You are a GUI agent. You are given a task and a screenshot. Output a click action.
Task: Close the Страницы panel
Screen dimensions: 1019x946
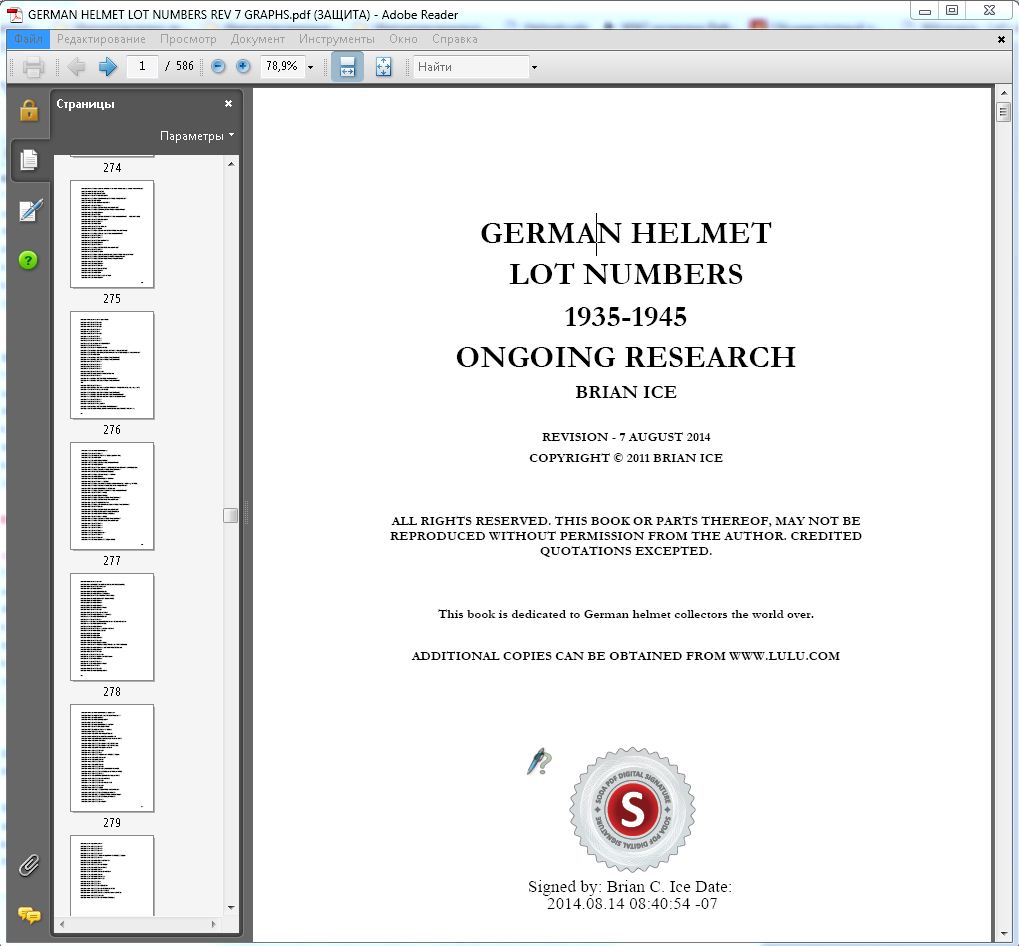click(228, 103)
